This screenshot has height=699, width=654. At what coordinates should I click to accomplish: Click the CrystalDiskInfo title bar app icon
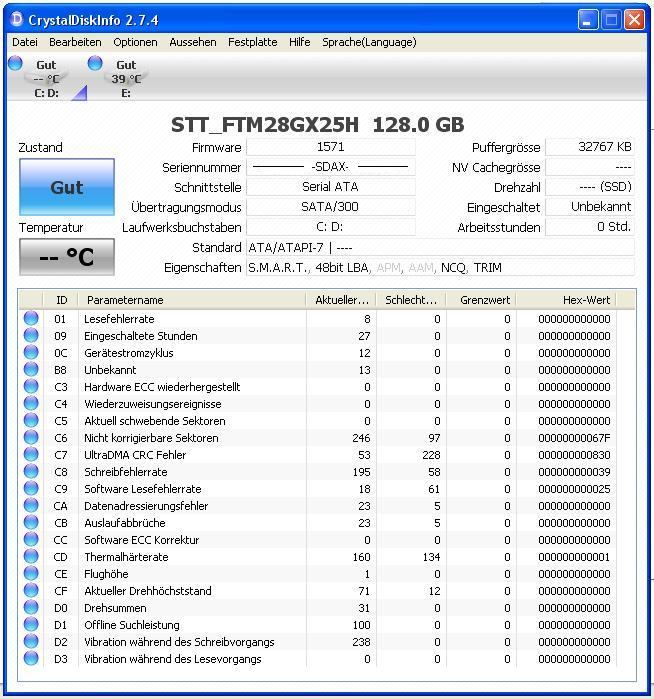point(16,19)
